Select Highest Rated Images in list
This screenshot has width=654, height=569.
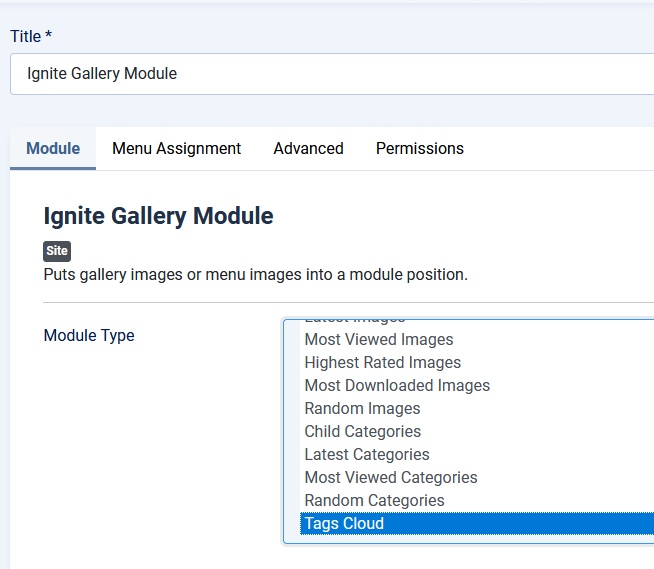point(383,363)
